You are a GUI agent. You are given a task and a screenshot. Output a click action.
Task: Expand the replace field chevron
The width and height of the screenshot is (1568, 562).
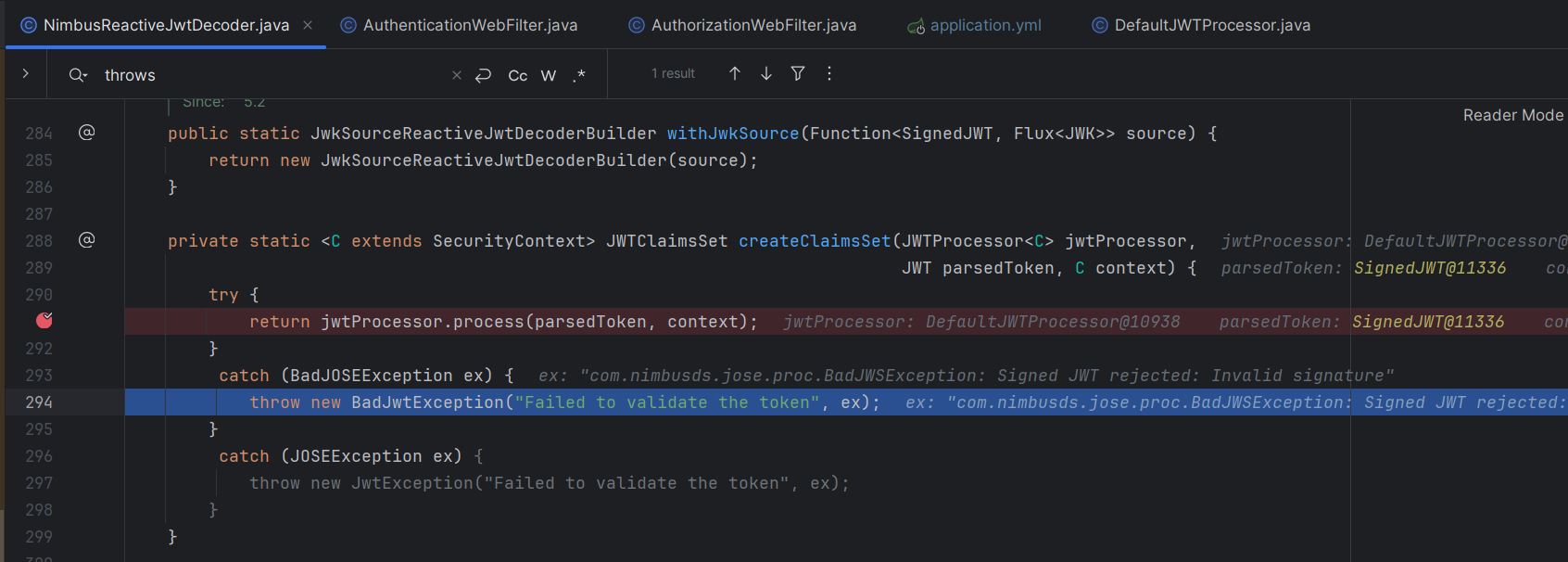[26, 73]
